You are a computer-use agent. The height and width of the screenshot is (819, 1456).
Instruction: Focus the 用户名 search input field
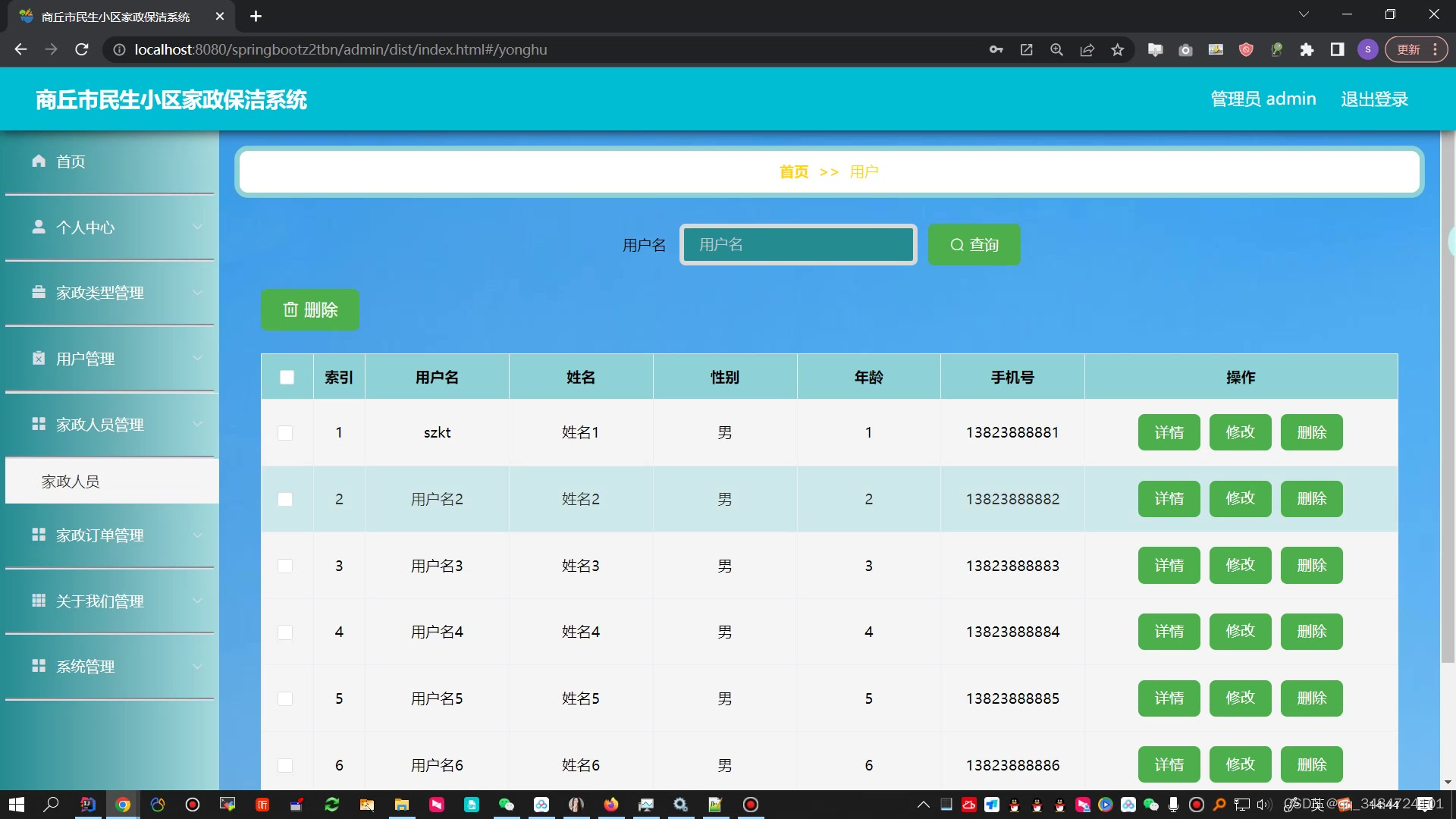click(x=798, y=245)
